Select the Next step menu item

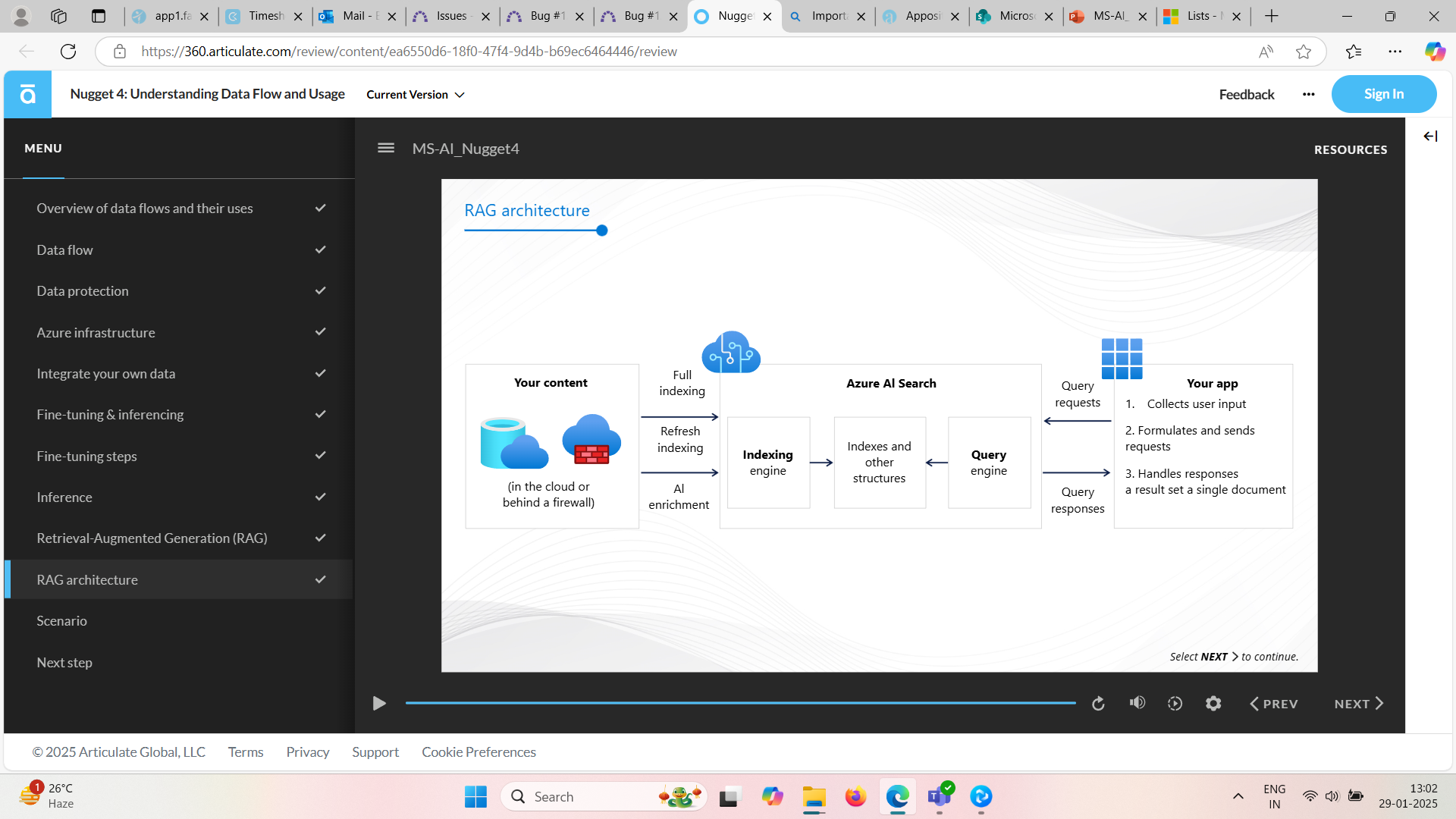click(178, 663)
